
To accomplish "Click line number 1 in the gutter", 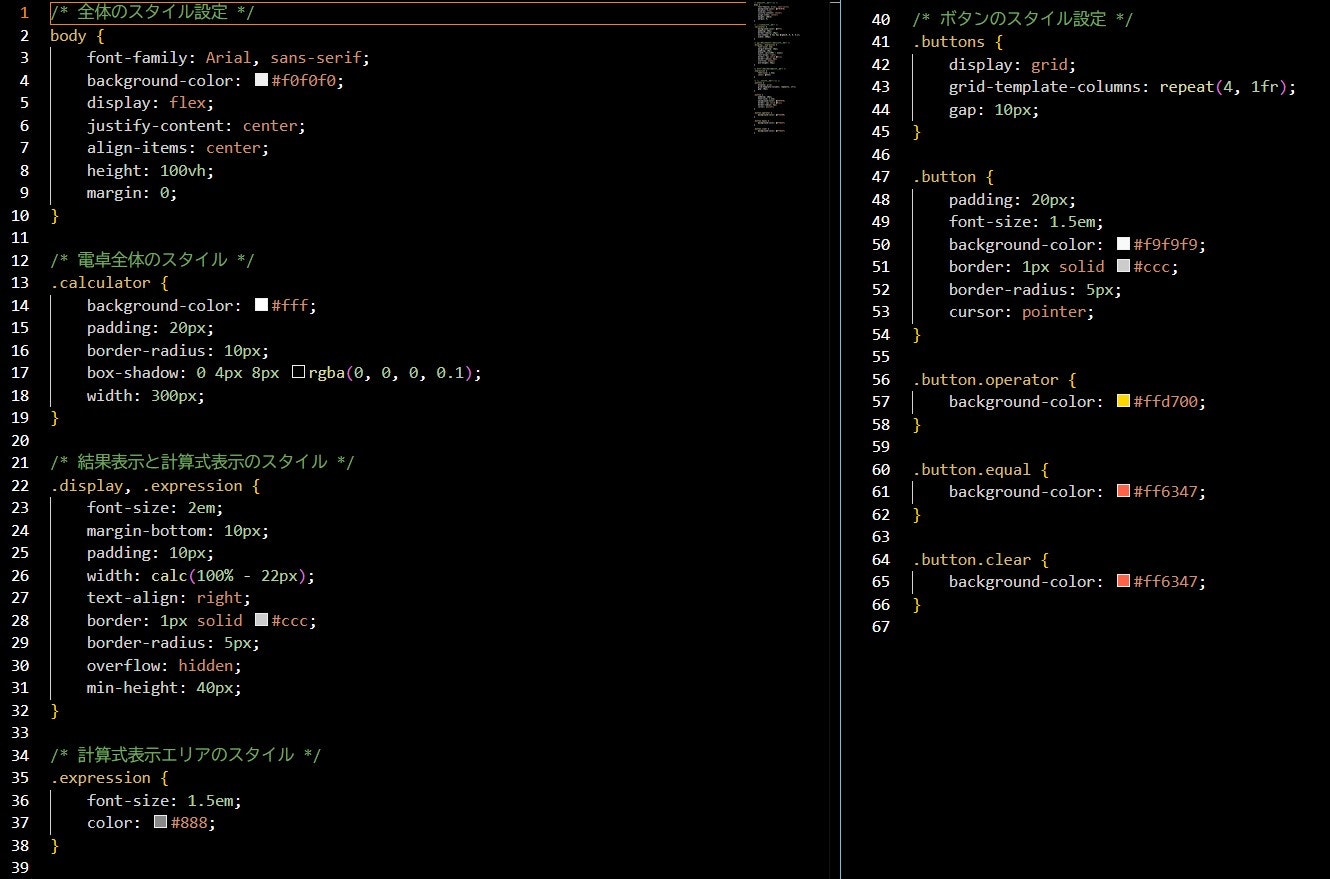I will 24,13.
